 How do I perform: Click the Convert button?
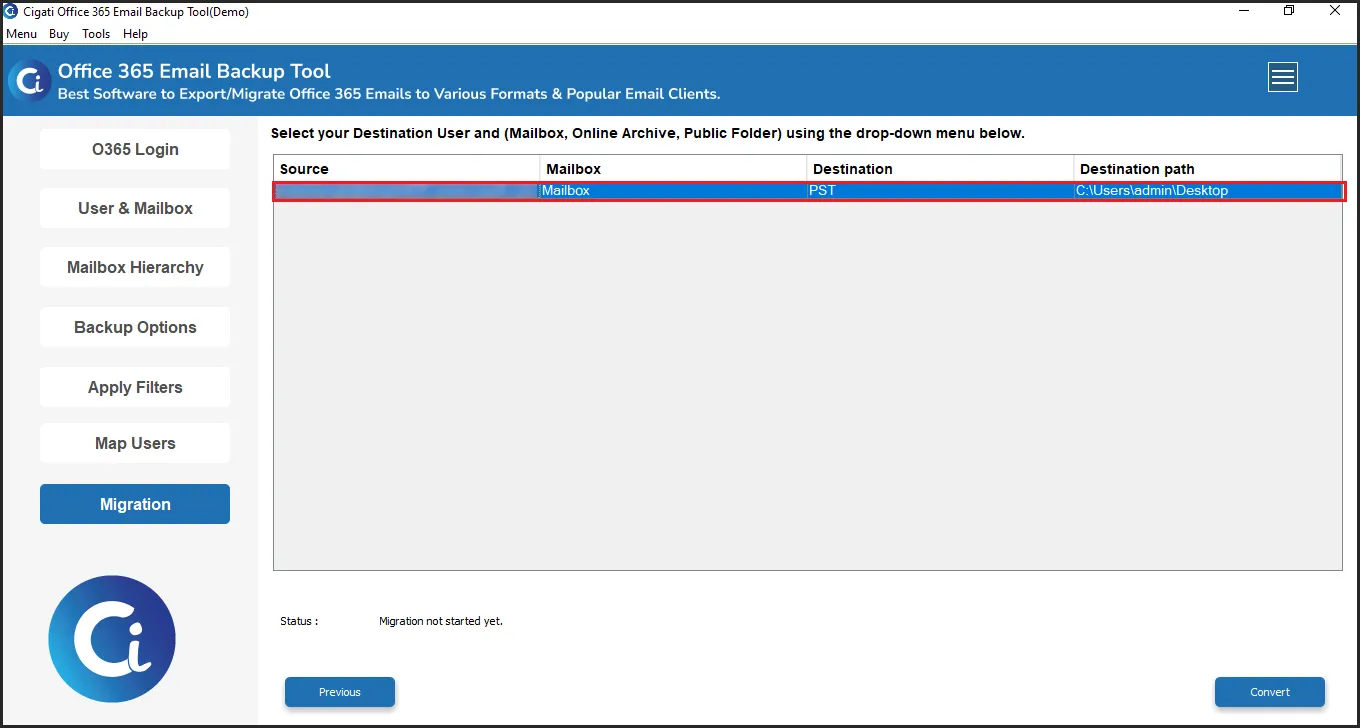1270,692
